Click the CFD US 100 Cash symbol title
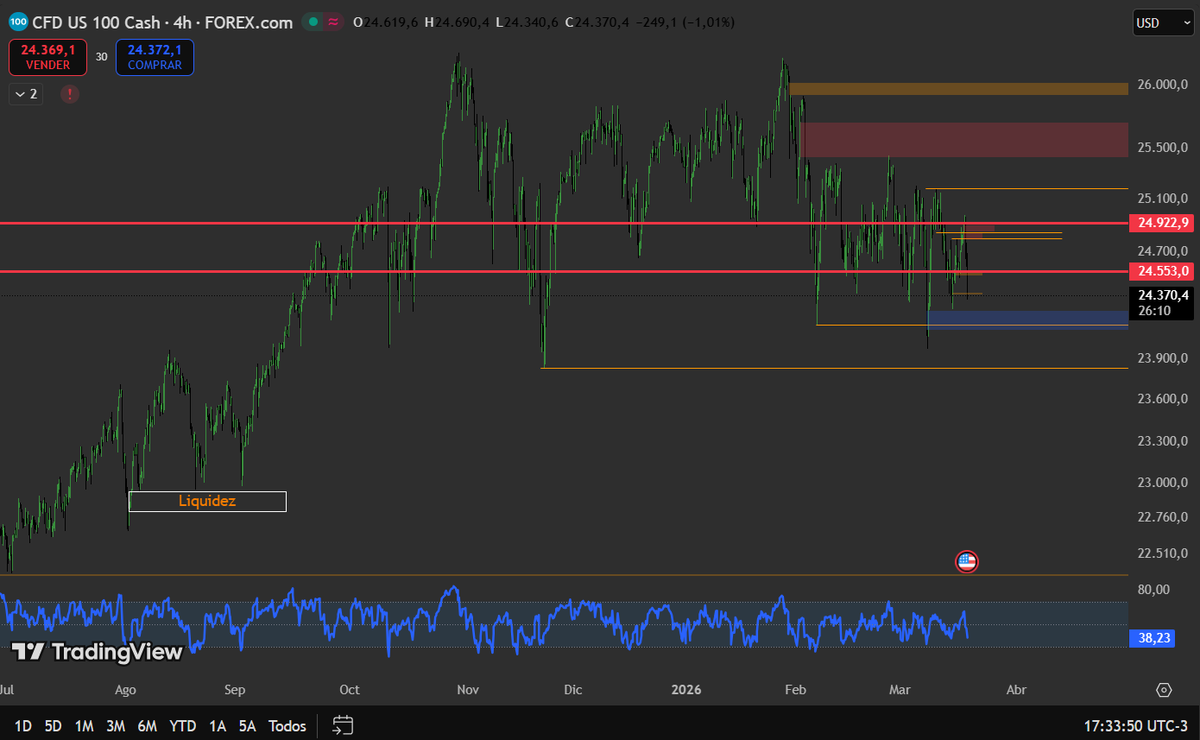Viewport: 1200px width, 740px height. click(x=162, y=22)
